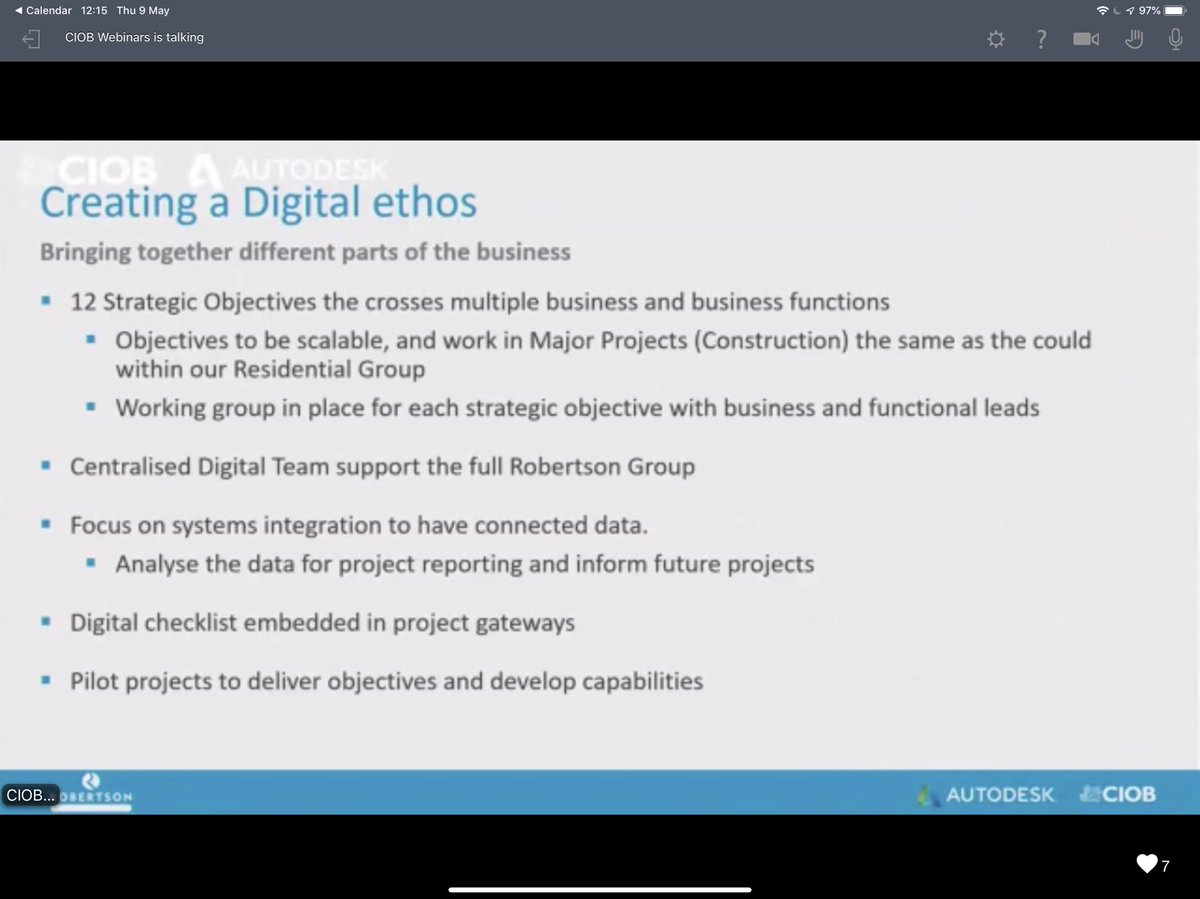Toggle the microphone icon
This screenshot has width=1200, height=899.
coord(1177,39)
